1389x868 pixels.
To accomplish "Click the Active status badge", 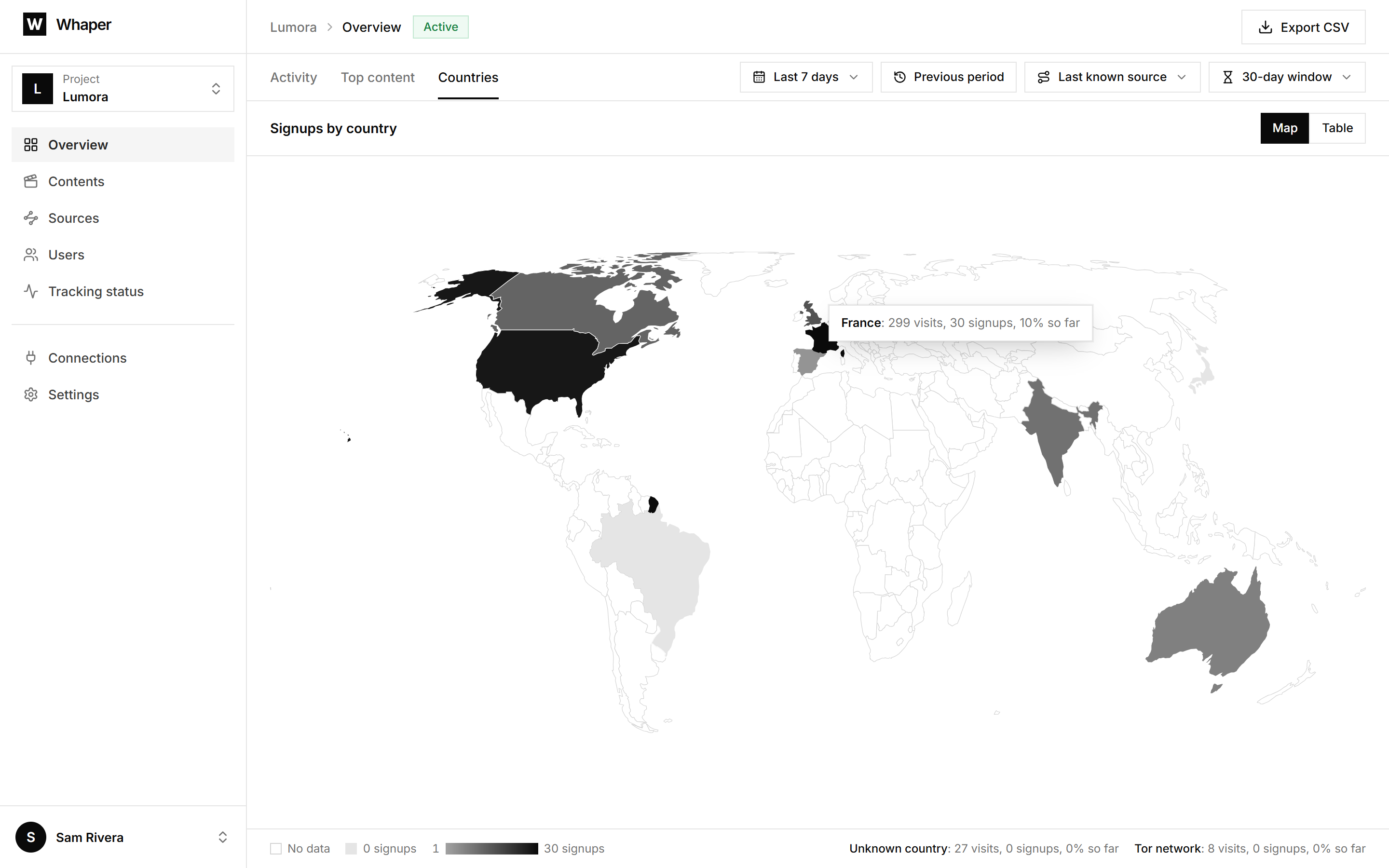I will 440,27.
